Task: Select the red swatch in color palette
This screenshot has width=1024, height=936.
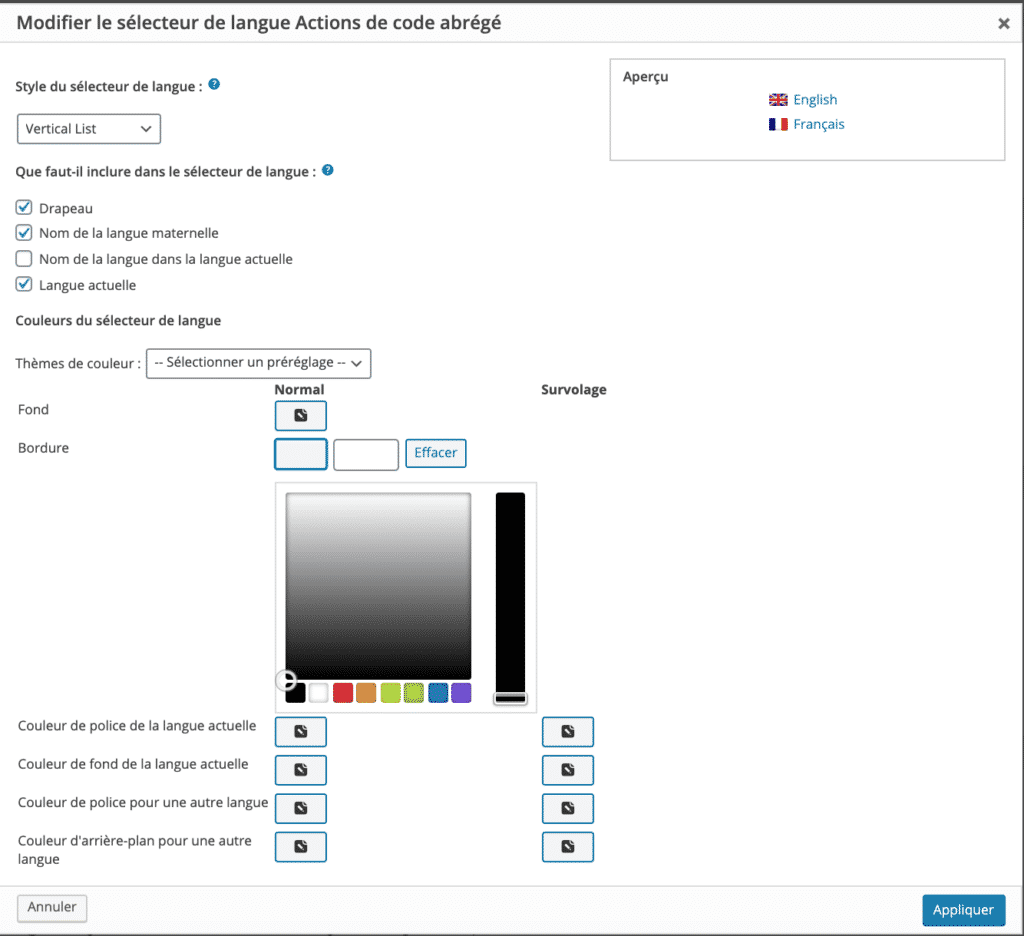Action: tap(343, 693)
